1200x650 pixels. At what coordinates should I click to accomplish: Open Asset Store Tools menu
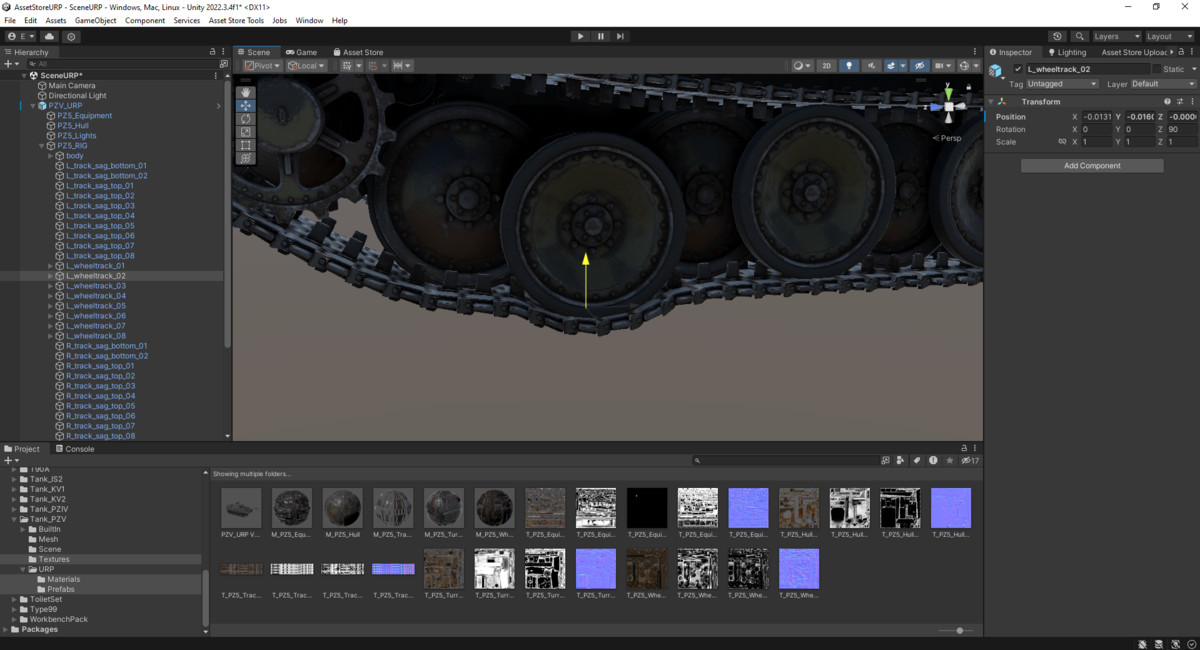tap(236, 20)
